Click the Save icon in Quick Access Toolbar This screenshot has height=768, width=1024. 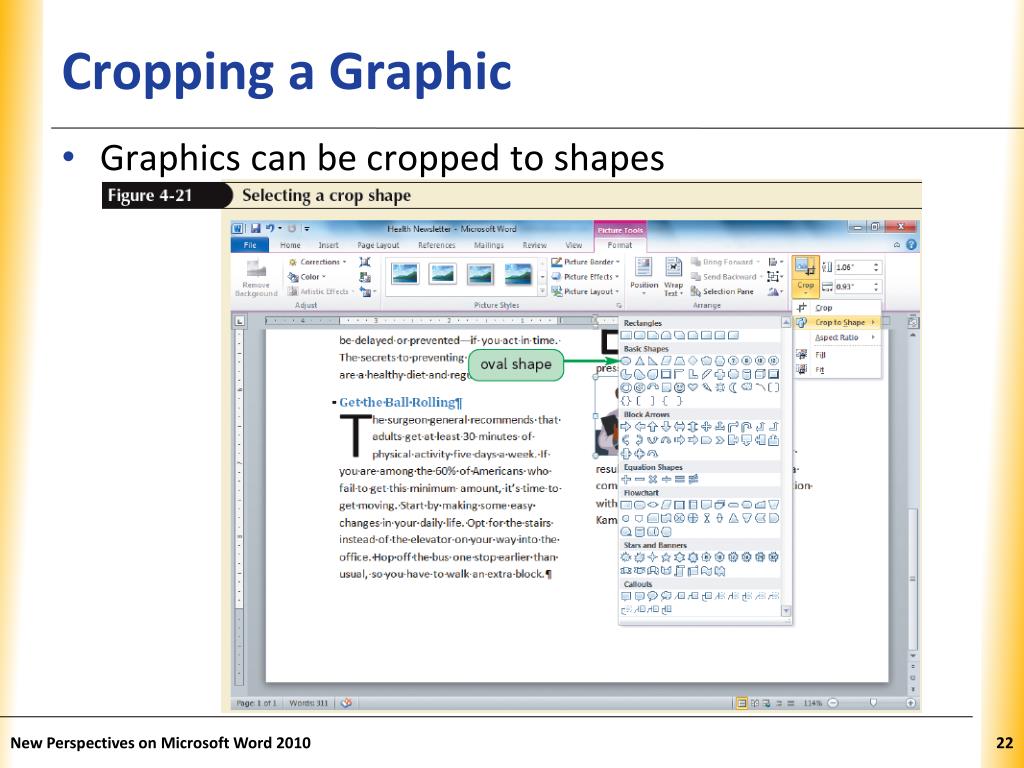tap(255, 229)
